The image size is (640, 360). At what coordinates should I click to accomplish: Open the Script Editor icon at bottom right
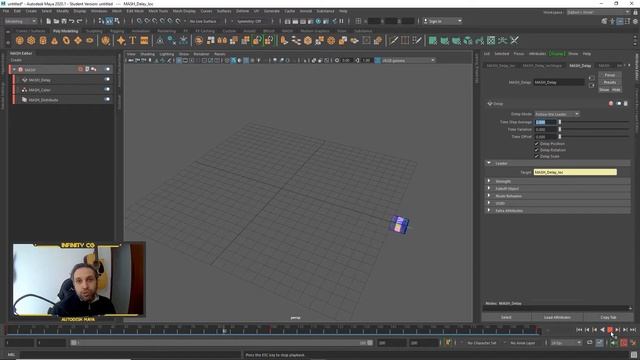[x=633, y=354]
